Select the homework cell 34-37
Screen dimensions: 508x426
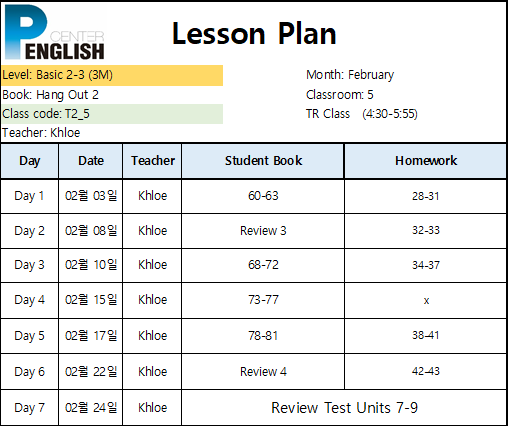click(426, 265)
